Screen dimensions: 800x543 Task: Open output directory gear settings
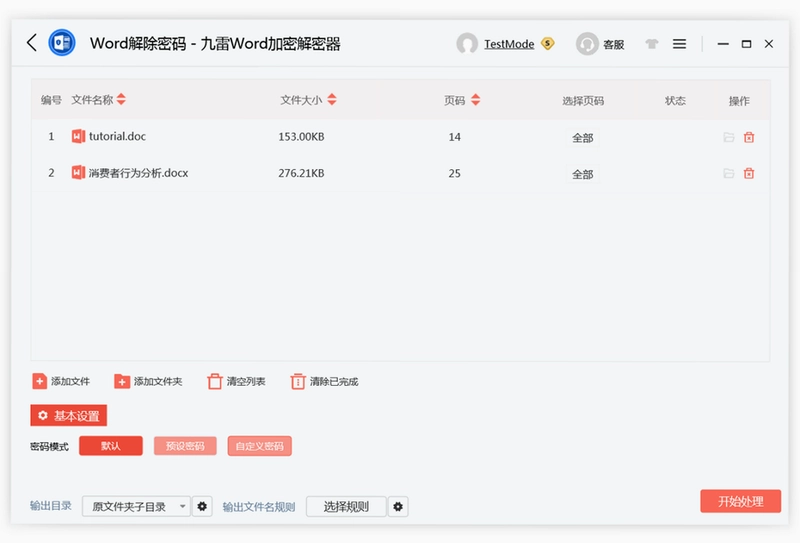tap(202, 506)
